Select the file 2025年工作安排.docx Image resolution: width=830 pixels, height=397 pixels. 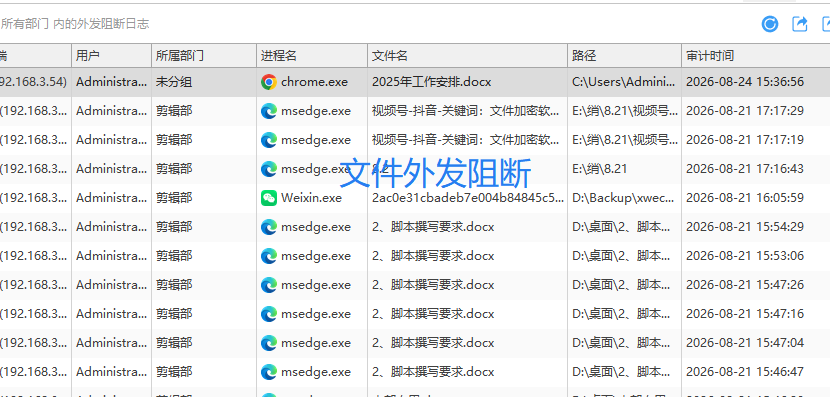[431, 82]
